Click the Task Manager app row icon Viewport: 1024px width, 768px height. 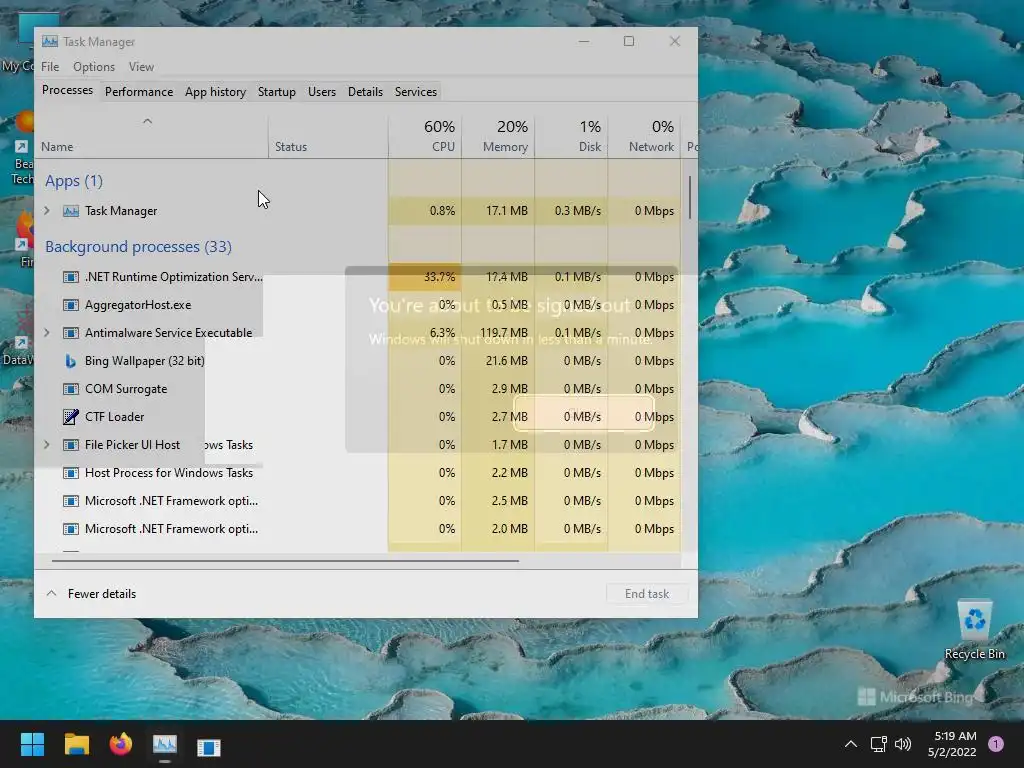pos(71,211)
